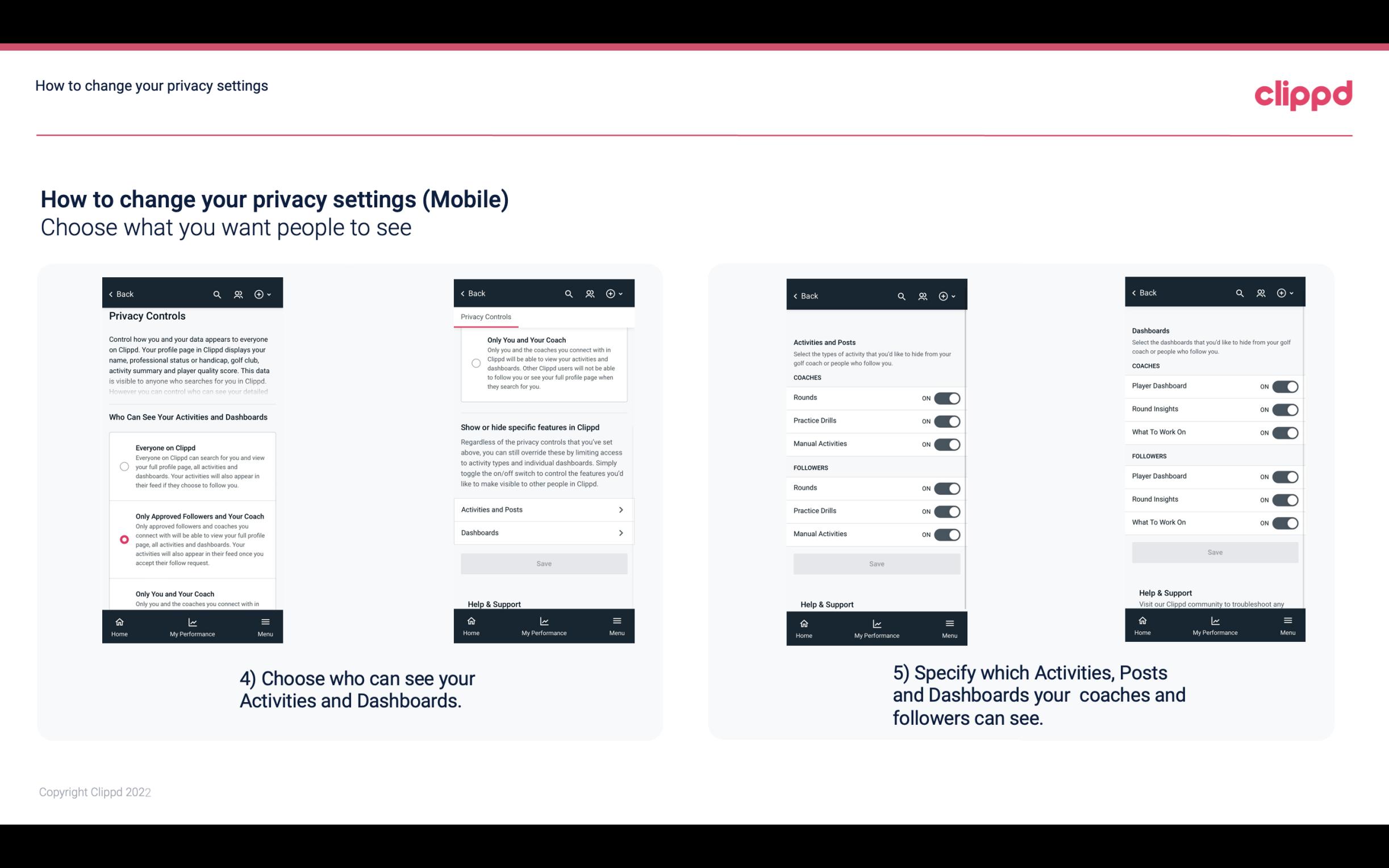Toggle Player Dashboard ON for Followers
The width and height of the screenshot is (1389, 868).
click(x=1285, y=476)
